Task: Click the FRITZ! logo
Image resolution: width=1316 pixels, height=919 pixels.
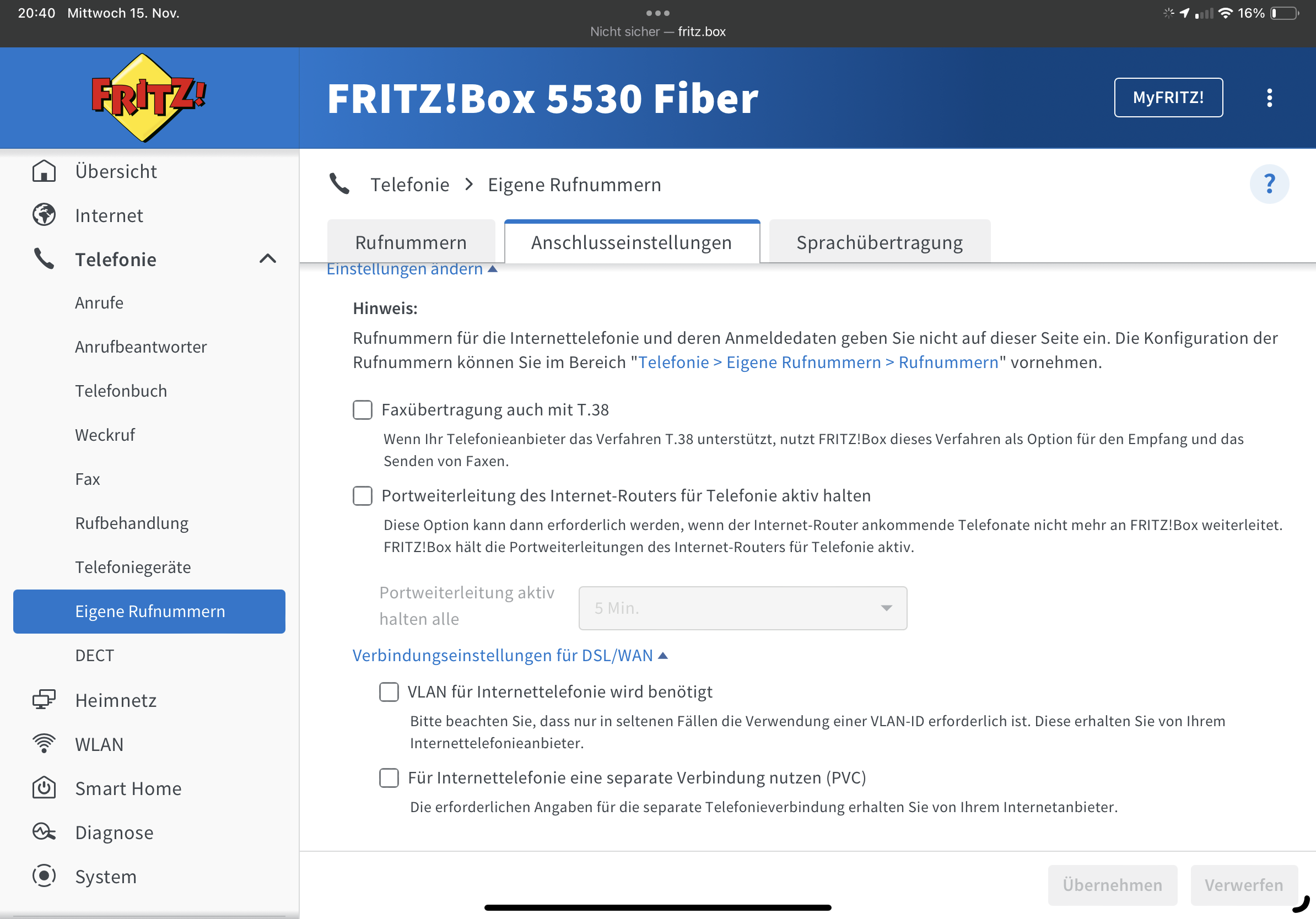Action: [148, 98]
